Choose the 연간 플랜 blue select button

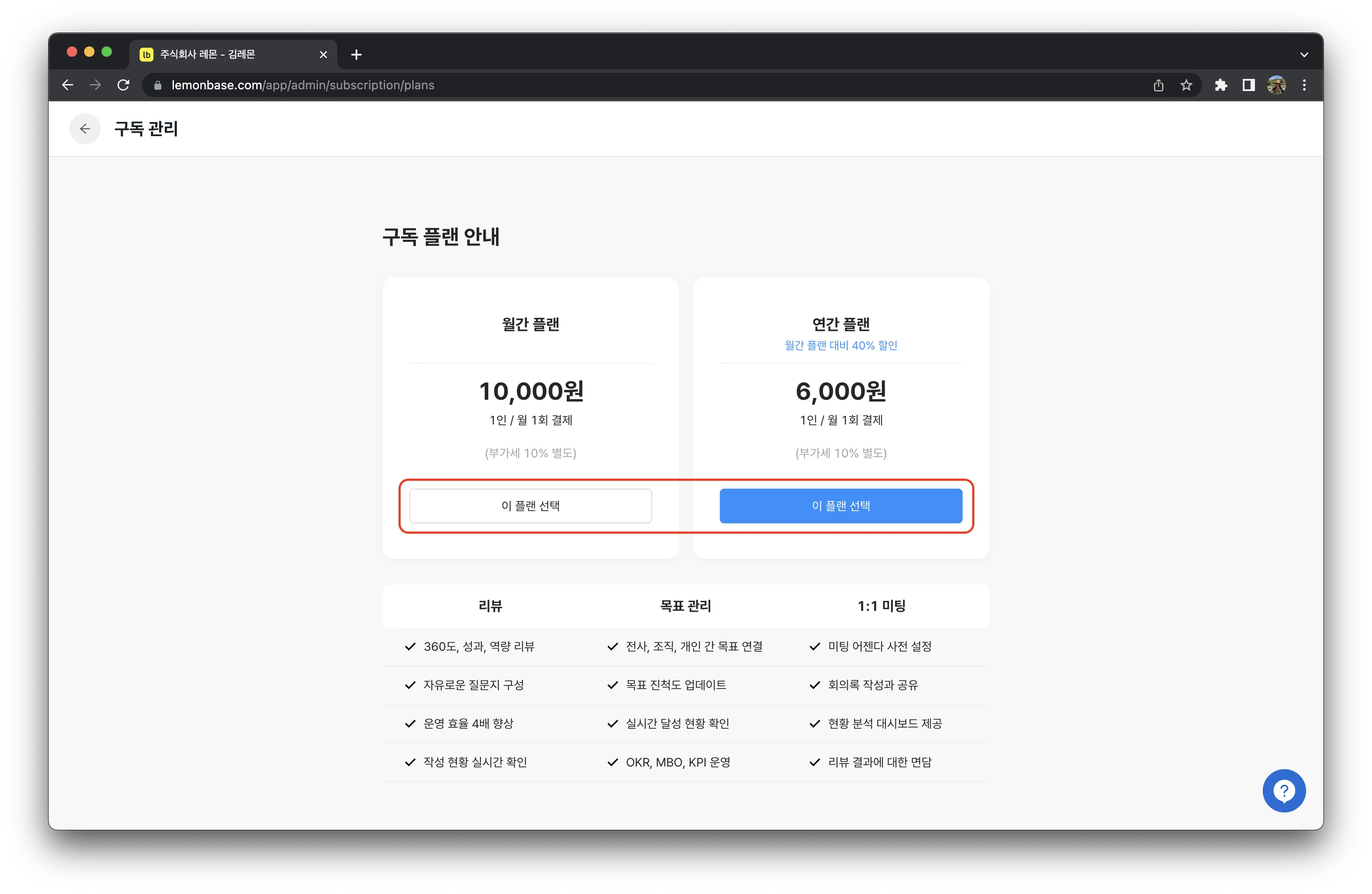[x=840, y=506]
